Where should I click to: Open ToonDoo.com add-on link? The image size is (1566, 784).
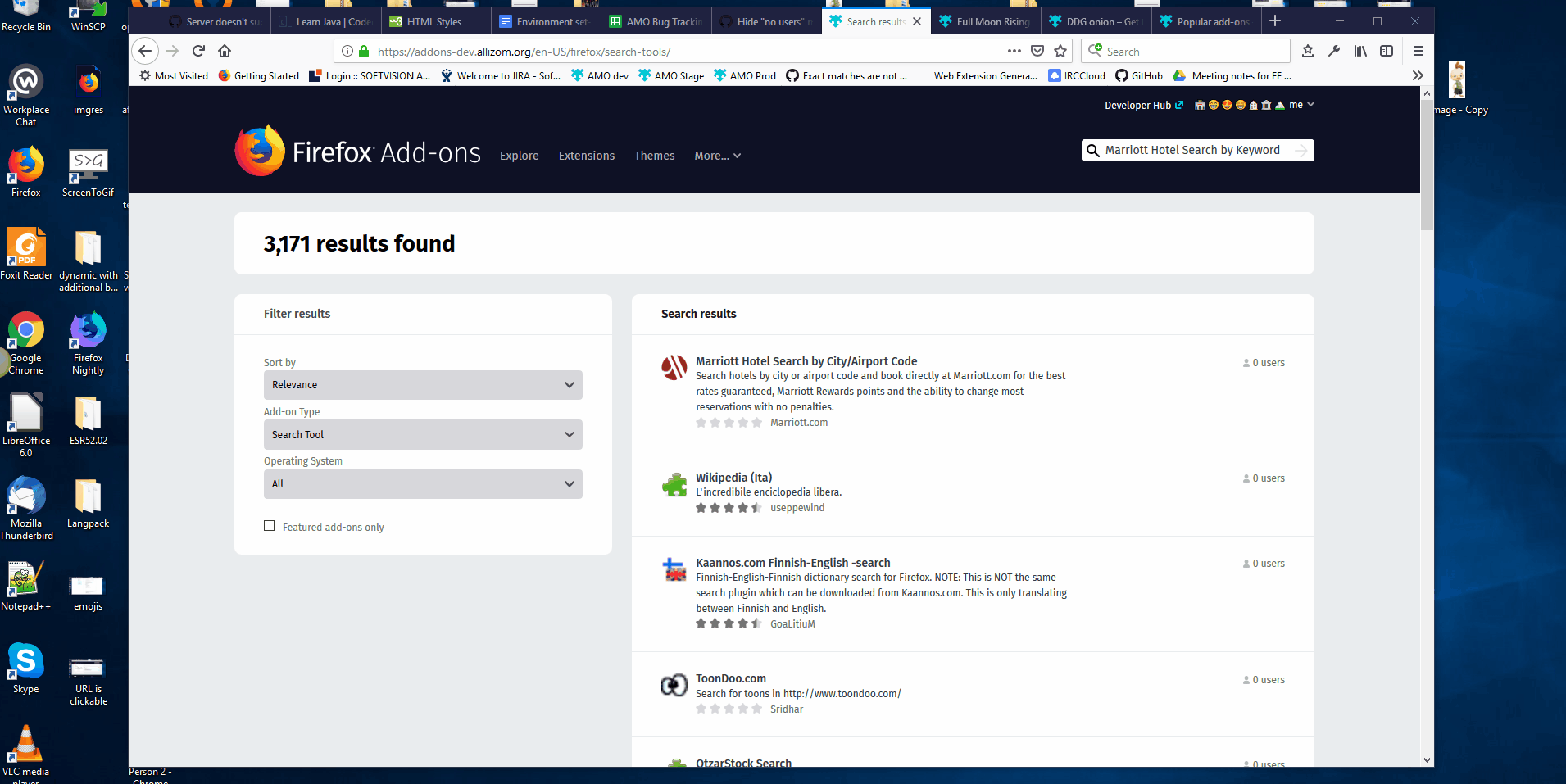pyautogui.click(x=731, y=678)
